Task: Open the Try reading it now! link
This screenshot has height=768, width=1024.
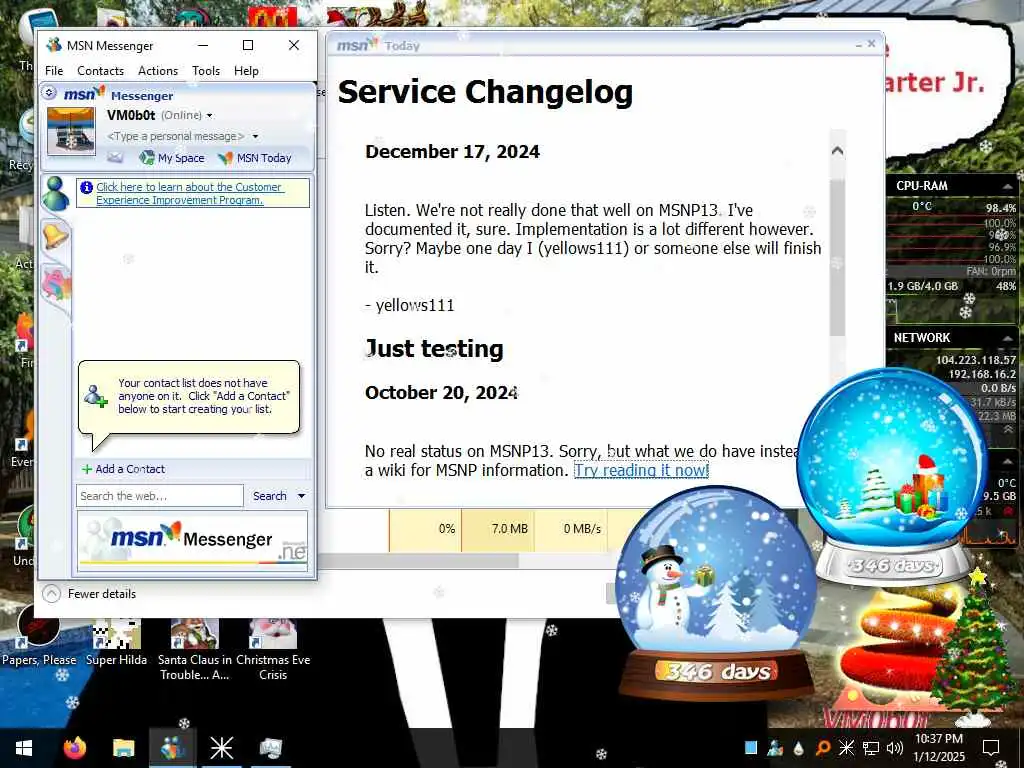Action: pos(641,470)
